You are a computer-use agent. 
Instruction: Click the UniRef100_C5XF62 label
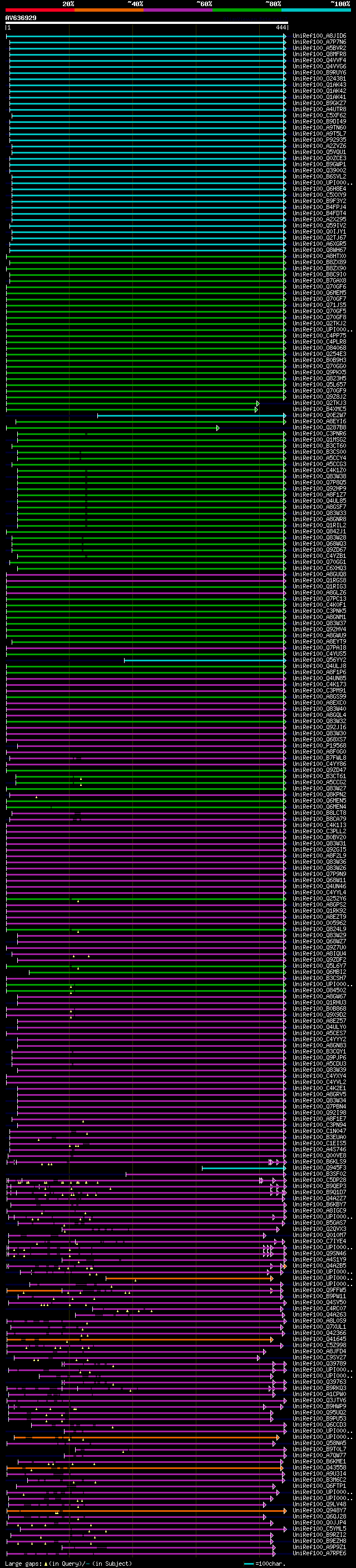tap(319, 115)
